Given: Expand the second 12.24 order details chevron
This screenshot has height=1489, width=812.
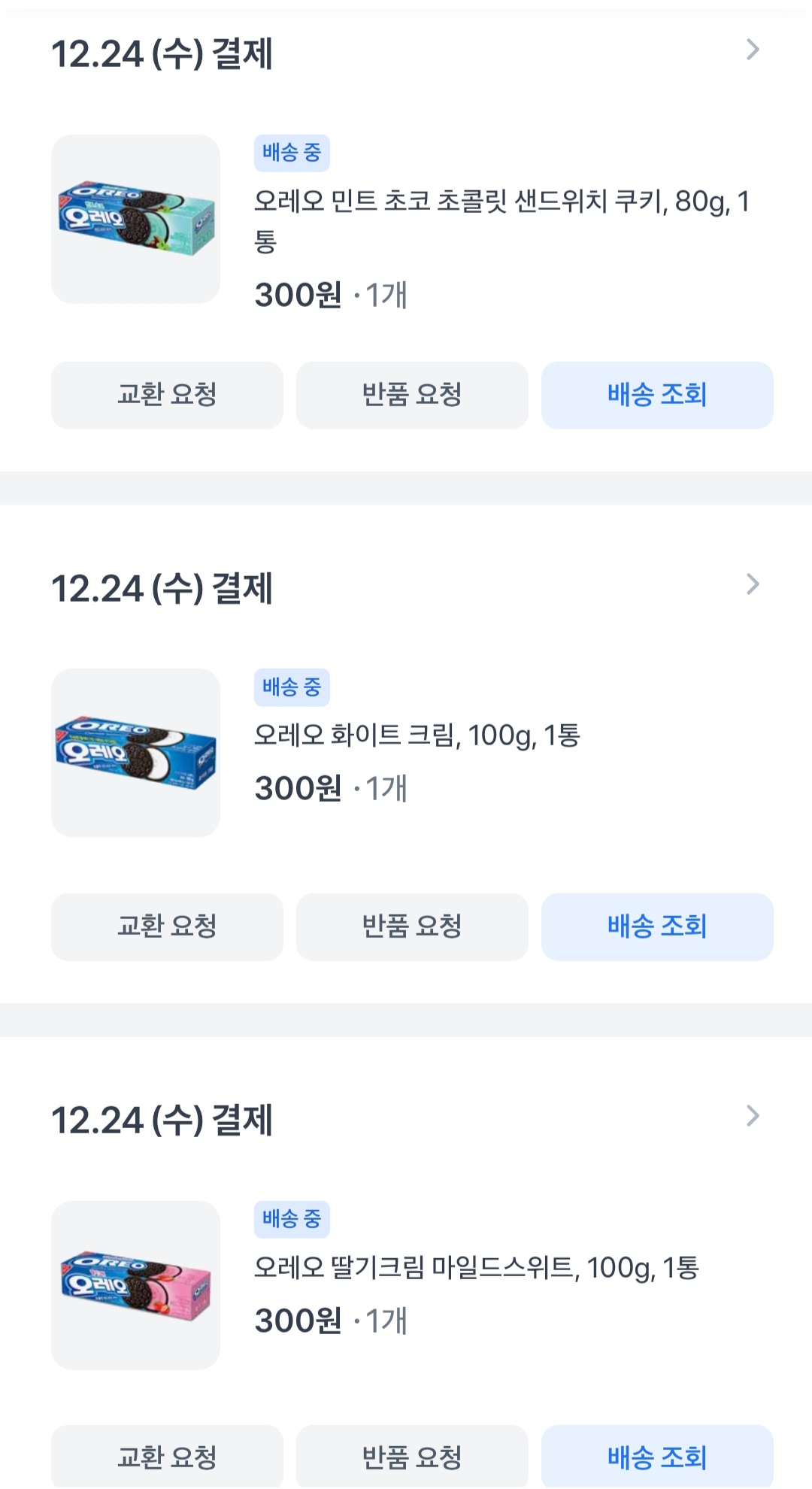Looking at the screenshot, I should (752, 584).
